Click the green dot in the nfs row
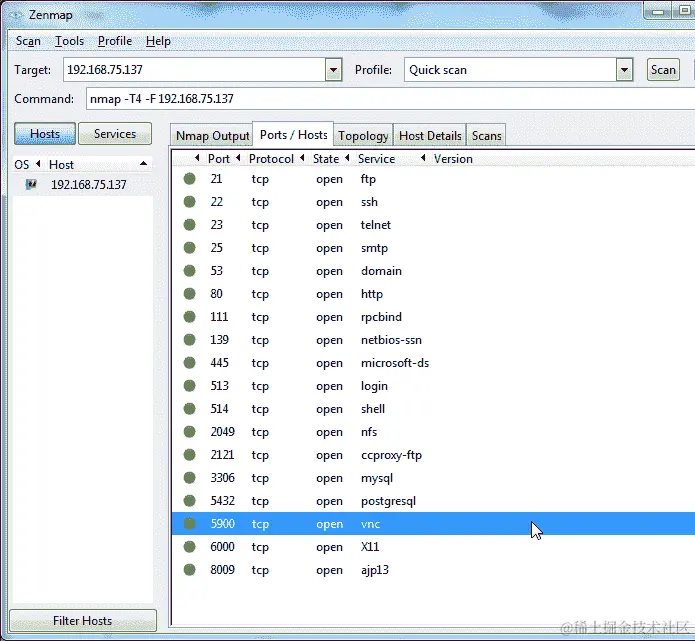Image resolution: width=695 pixels, height=641 pixels. coord(190,432)
